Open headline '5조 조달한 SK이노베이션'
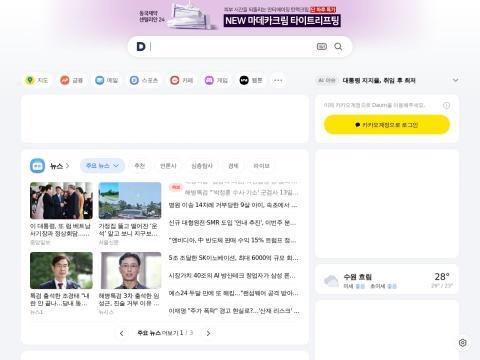 (x=233, y=258)
